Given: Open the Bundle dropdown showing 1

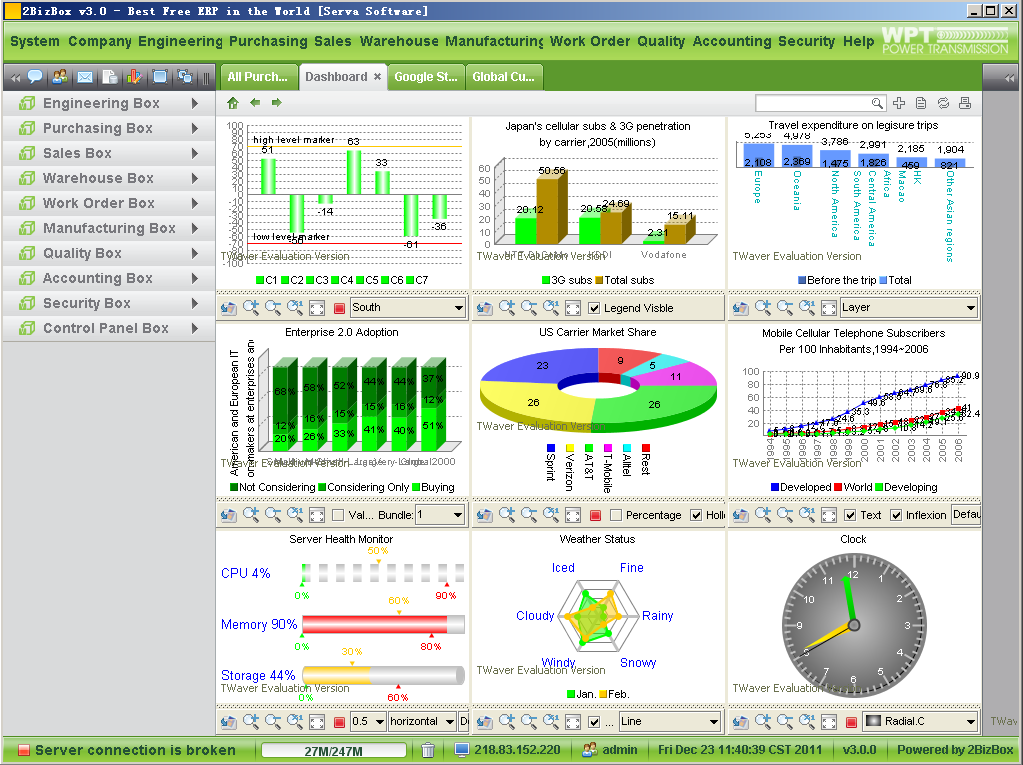Looking at the screenshot, I should click(440, 515).
